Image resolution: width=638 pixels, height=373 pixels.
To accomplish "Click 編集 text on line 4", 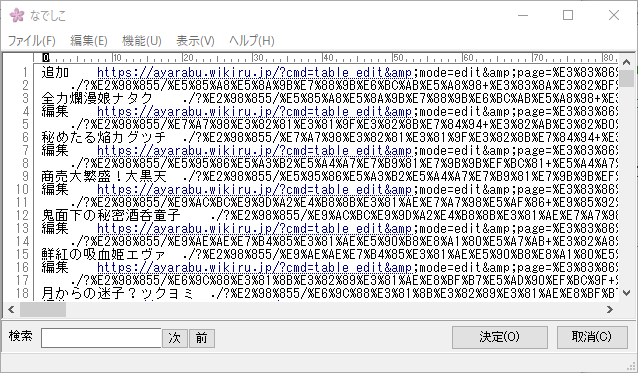I will (55, 111).
